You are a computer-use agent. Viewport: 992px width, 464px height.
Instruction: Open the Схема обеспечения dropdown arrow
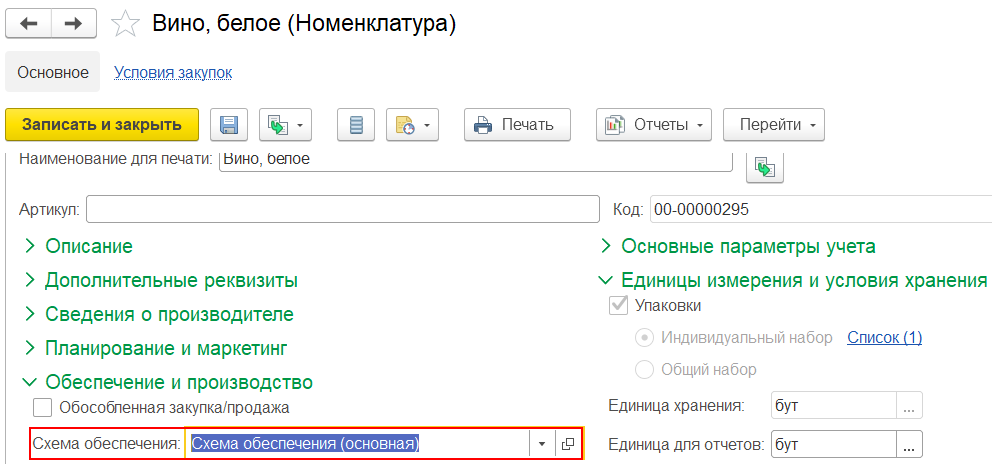pyautogui.click(x=541, y=444)
